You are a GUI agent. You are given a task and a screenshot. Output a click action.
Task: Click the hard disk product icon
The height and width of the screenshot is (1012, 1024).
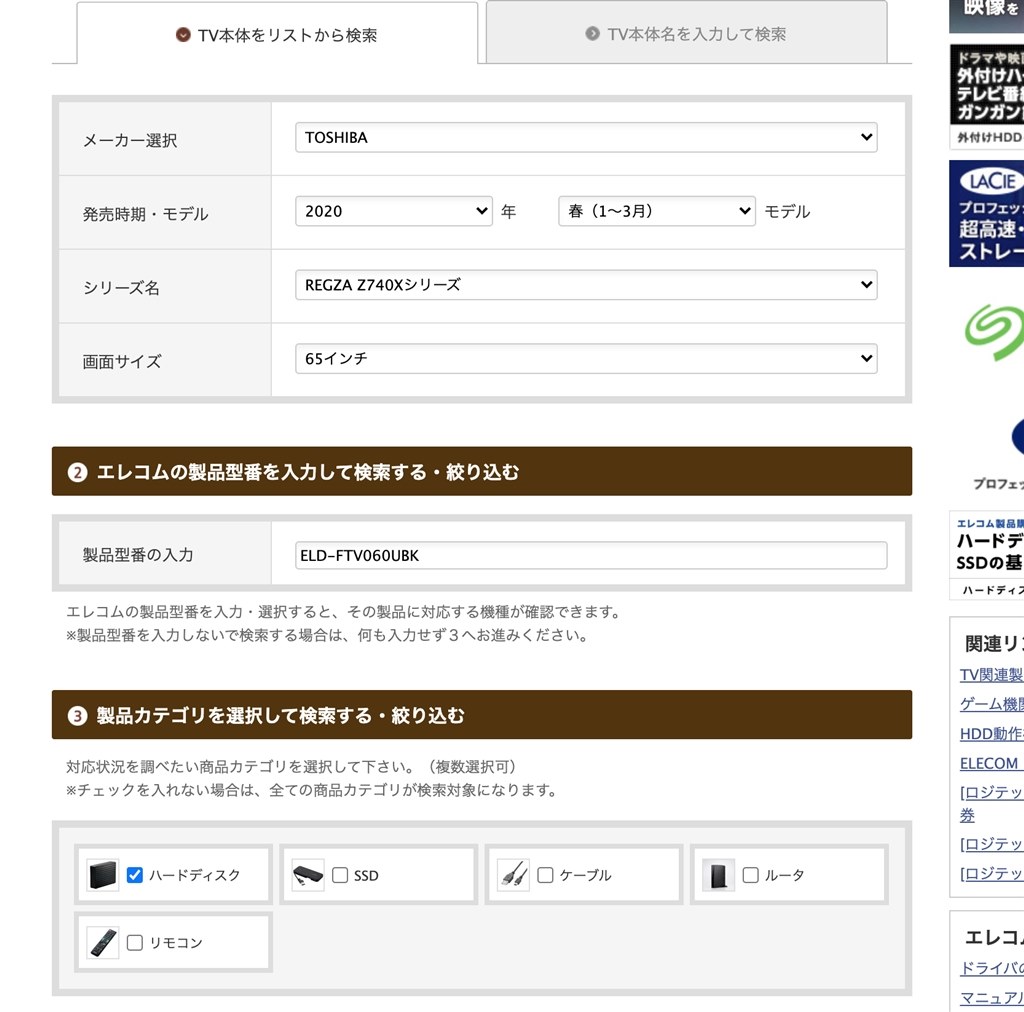(103, 875)
